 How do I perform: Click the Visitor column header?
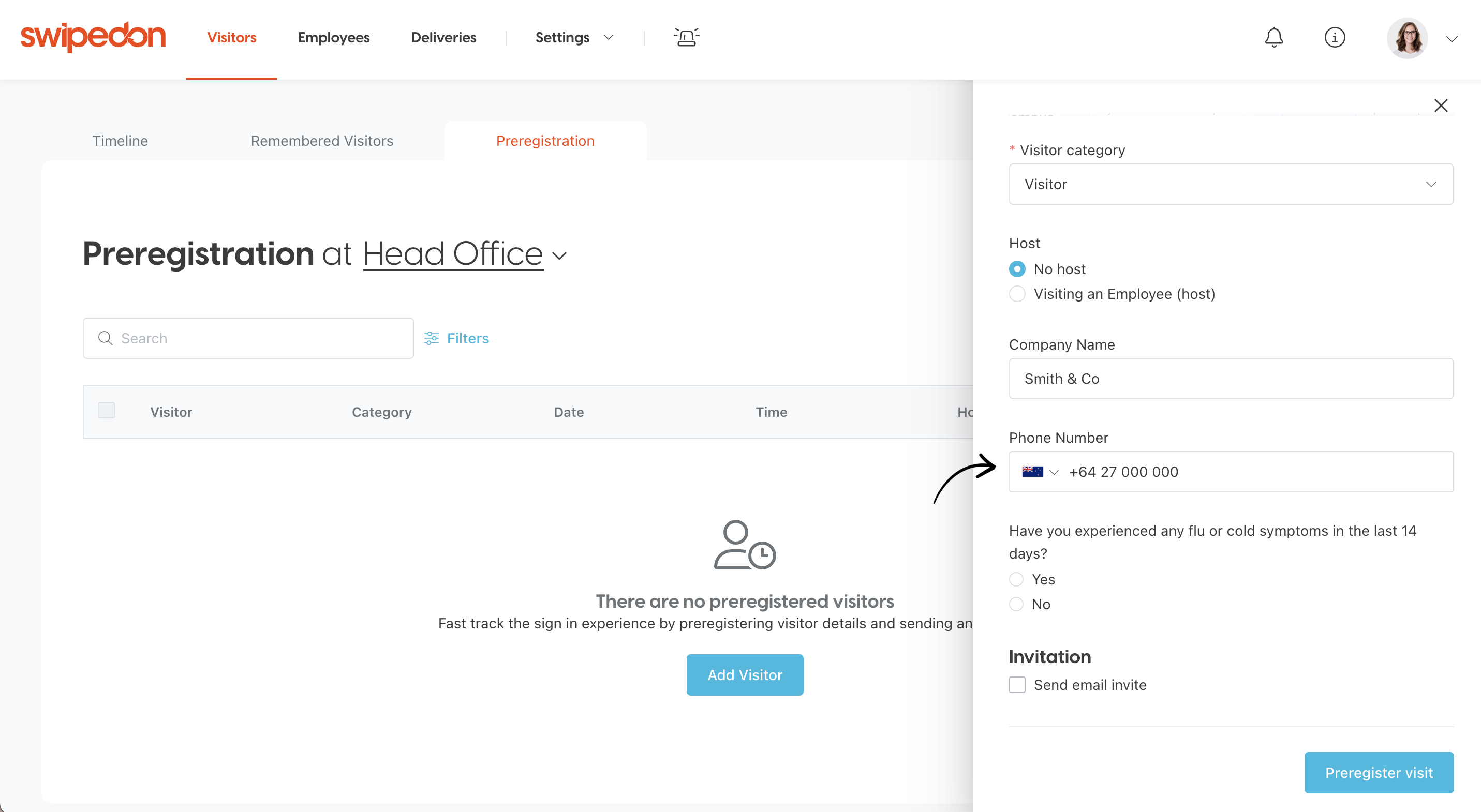(171, 412)
